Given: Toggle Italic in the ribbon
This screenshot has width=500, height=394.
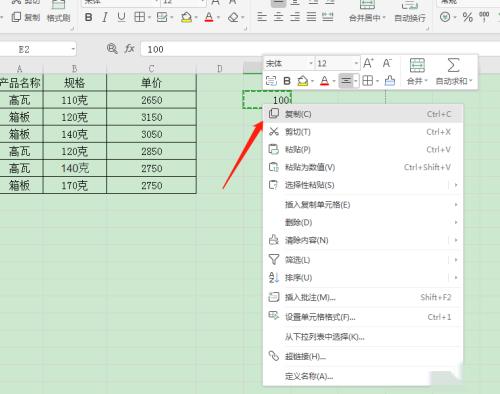Looking at the screenshot, I should (105, 17).
